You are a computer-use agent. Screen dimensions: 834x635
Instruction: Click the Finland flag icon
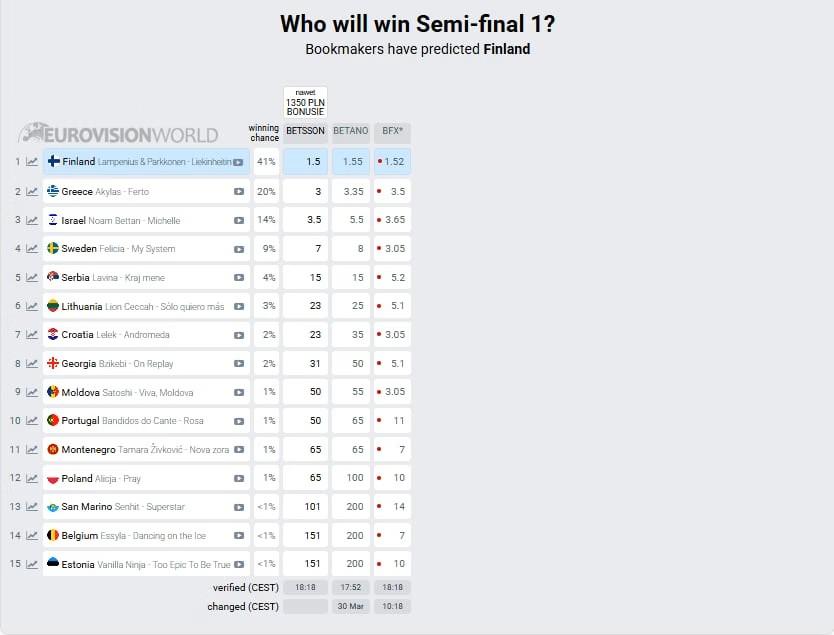coord(53,162)
